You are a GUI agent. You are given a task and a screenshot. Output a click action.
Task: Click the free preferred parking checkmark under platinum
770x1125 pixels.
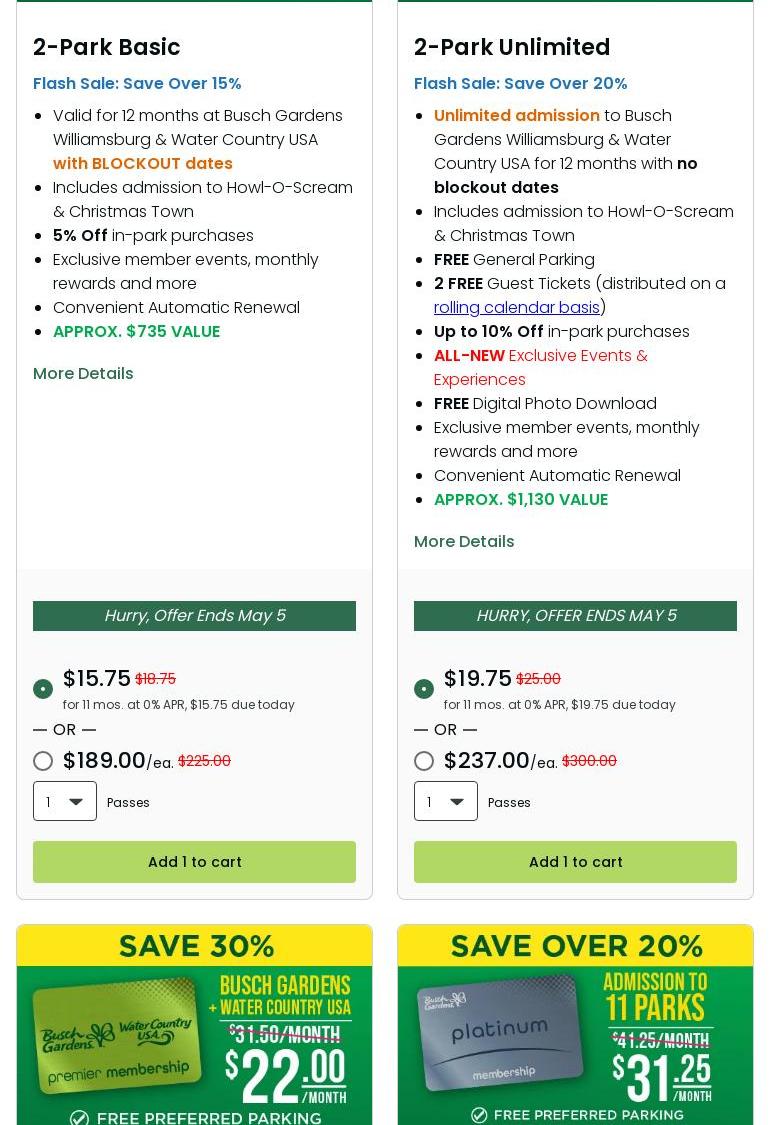[x=479, y=1115]
